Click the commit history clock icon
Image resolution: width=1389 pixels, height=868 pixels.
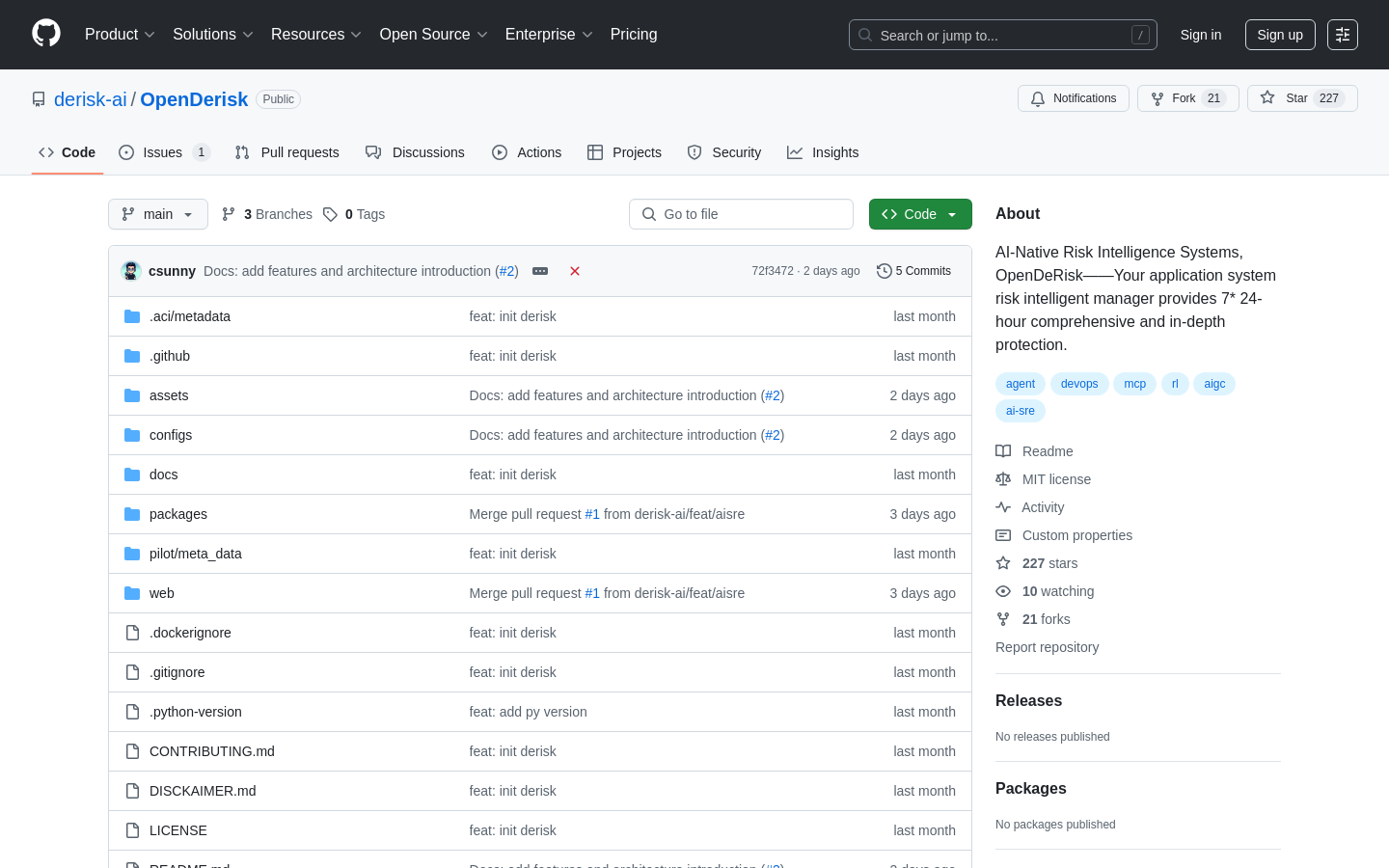[x=884, y=271]
